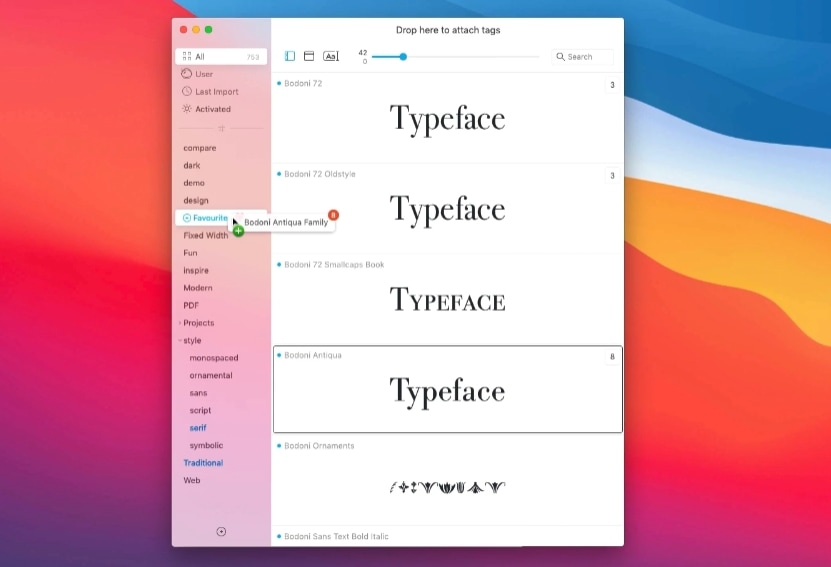Select the Fun tag

pyautogui.click(x=190, y=253)
